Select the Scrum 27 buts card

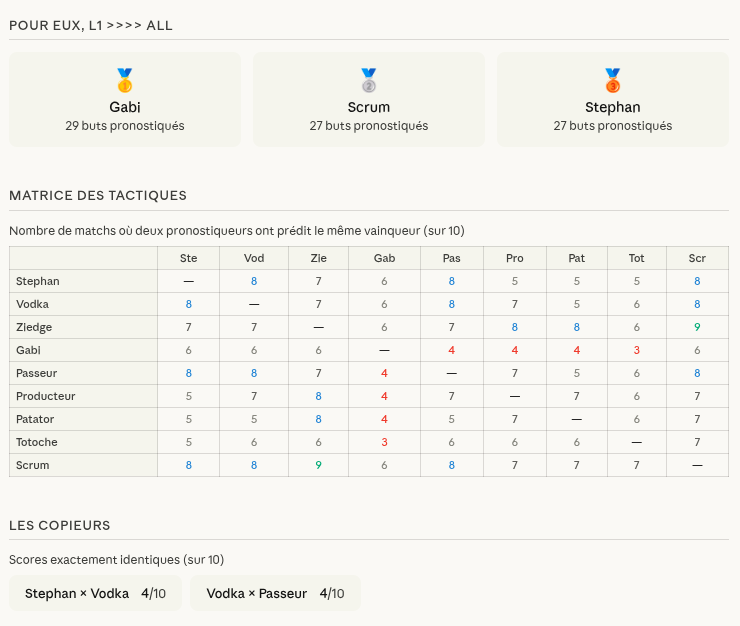tap(369, 100)
